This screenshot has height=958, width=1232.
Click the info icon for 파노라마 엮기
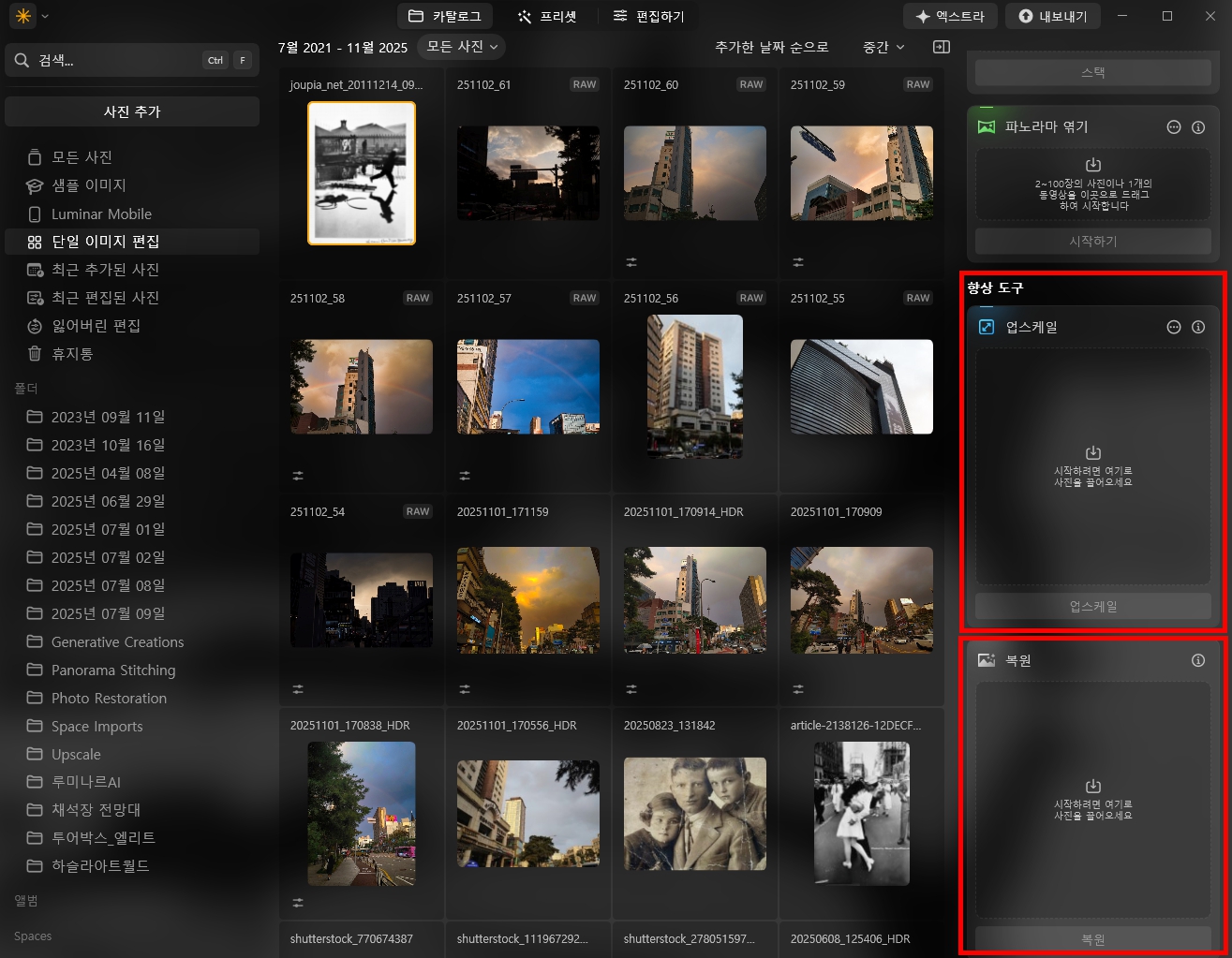click(1198, 127)
